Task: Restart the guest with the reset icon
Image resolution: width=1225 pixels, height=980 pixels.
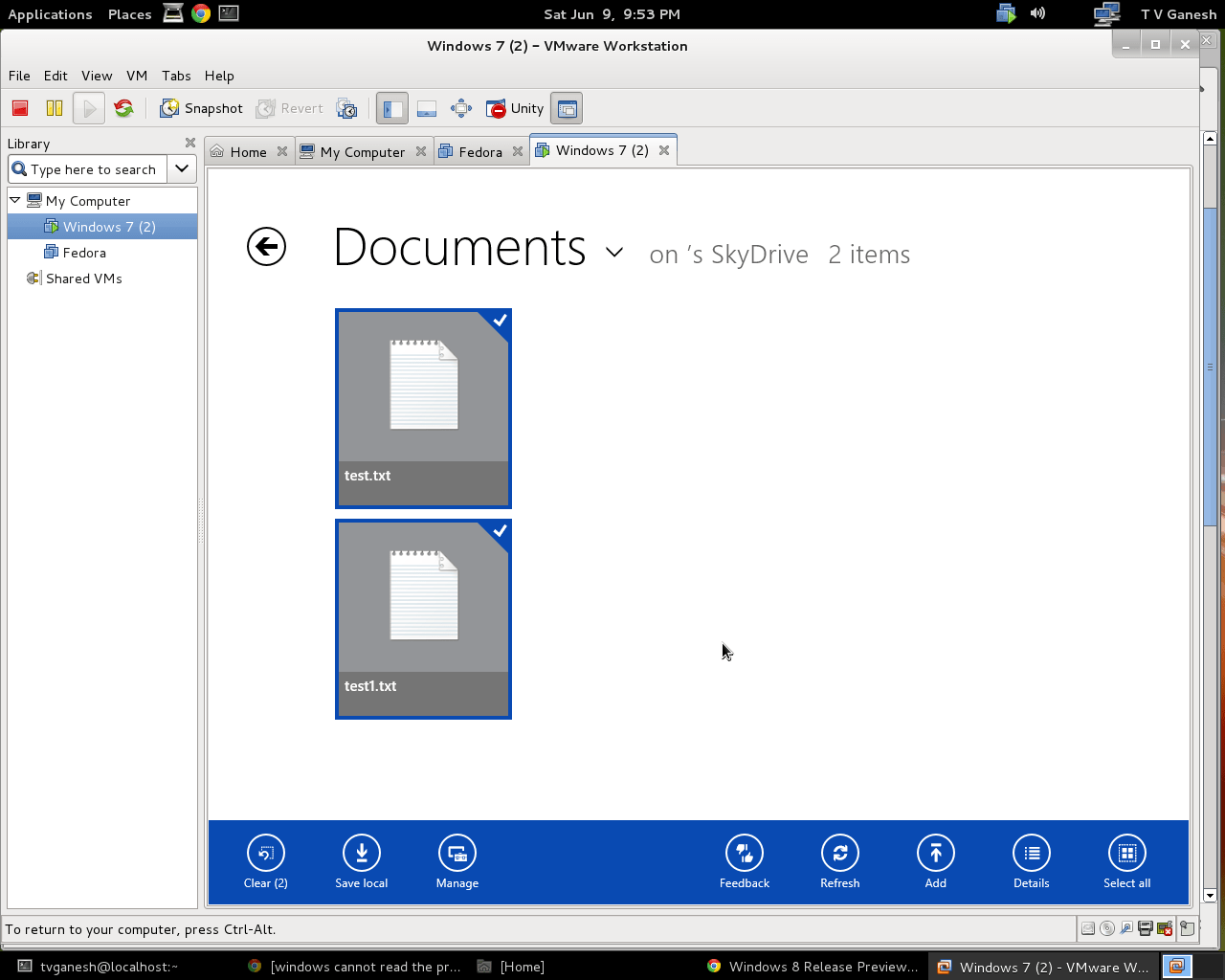Action: pos(123,108)
